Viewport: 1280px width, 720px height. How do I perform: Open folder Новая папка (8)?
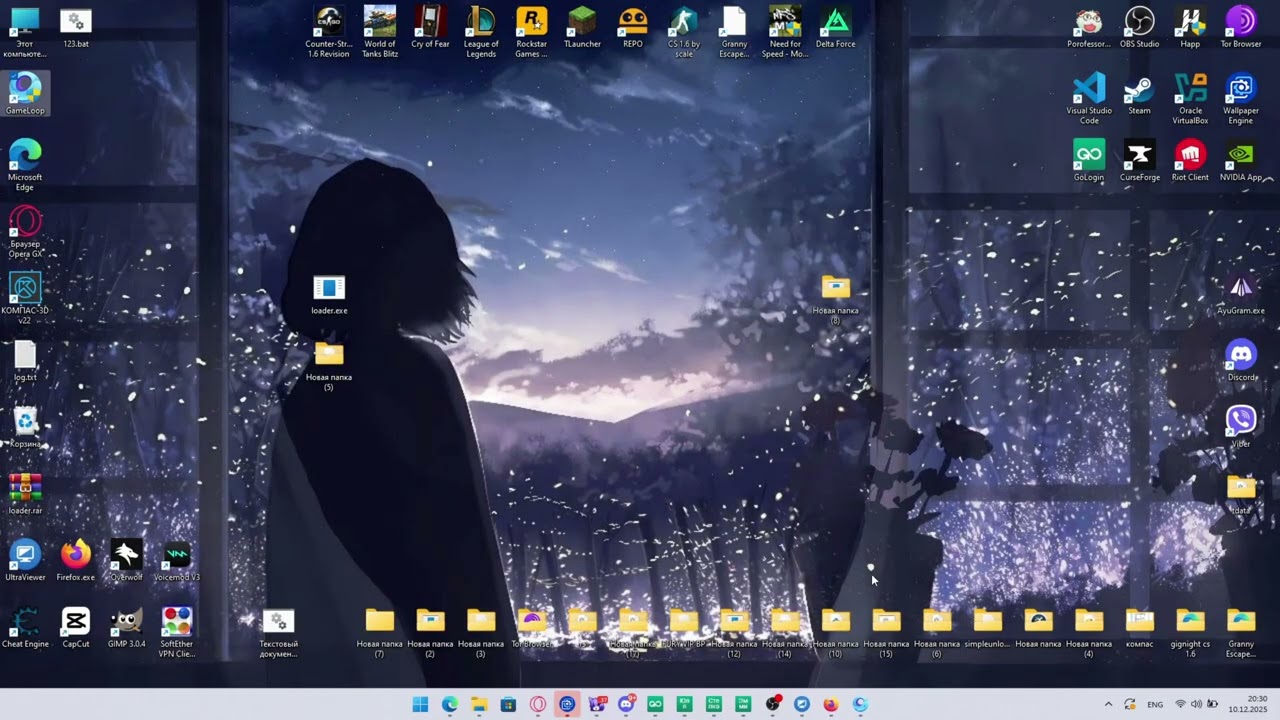pos(835,299)
